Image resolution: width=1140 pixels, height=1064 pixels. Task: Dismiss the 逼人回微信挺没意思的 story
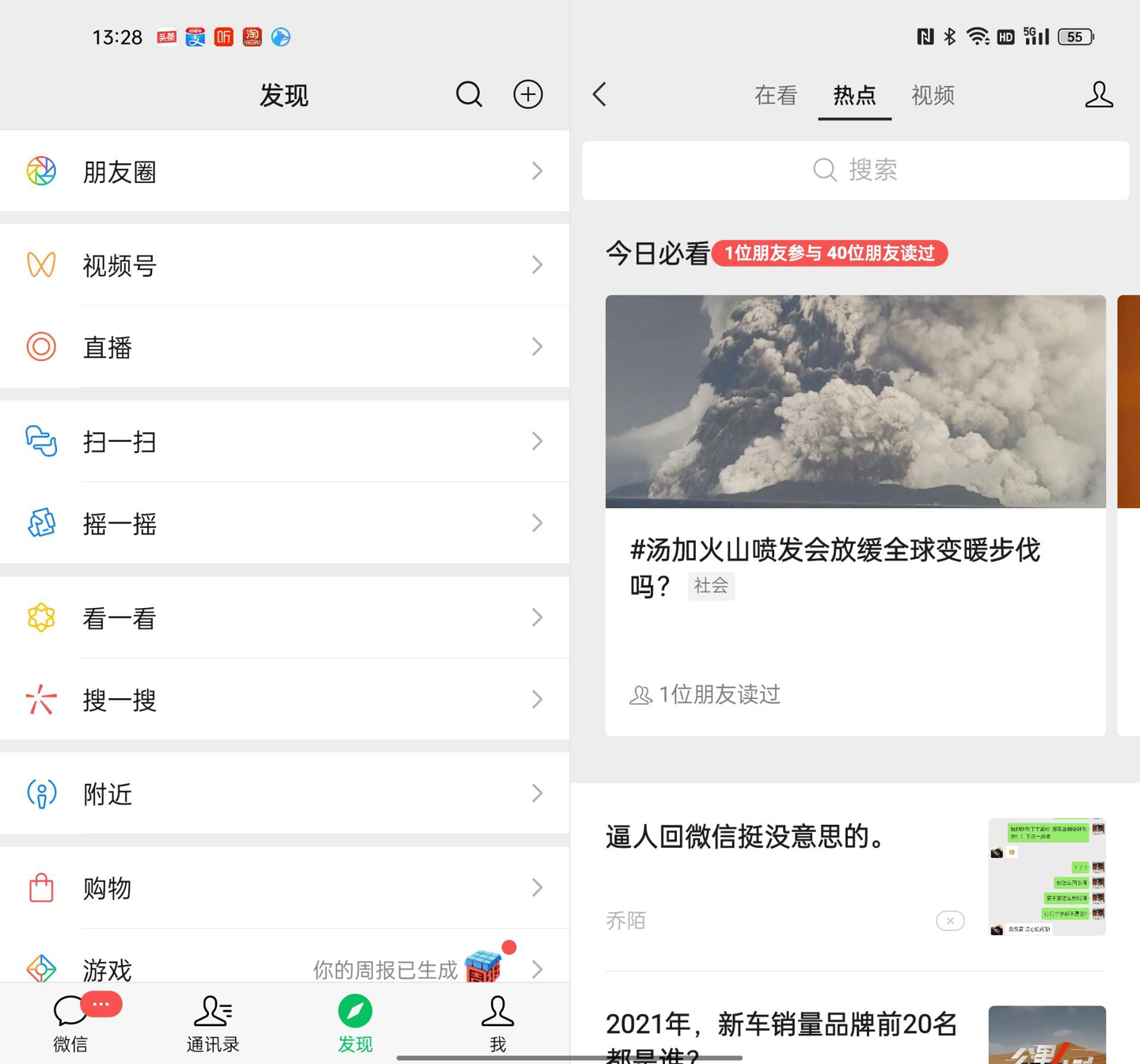949,921
